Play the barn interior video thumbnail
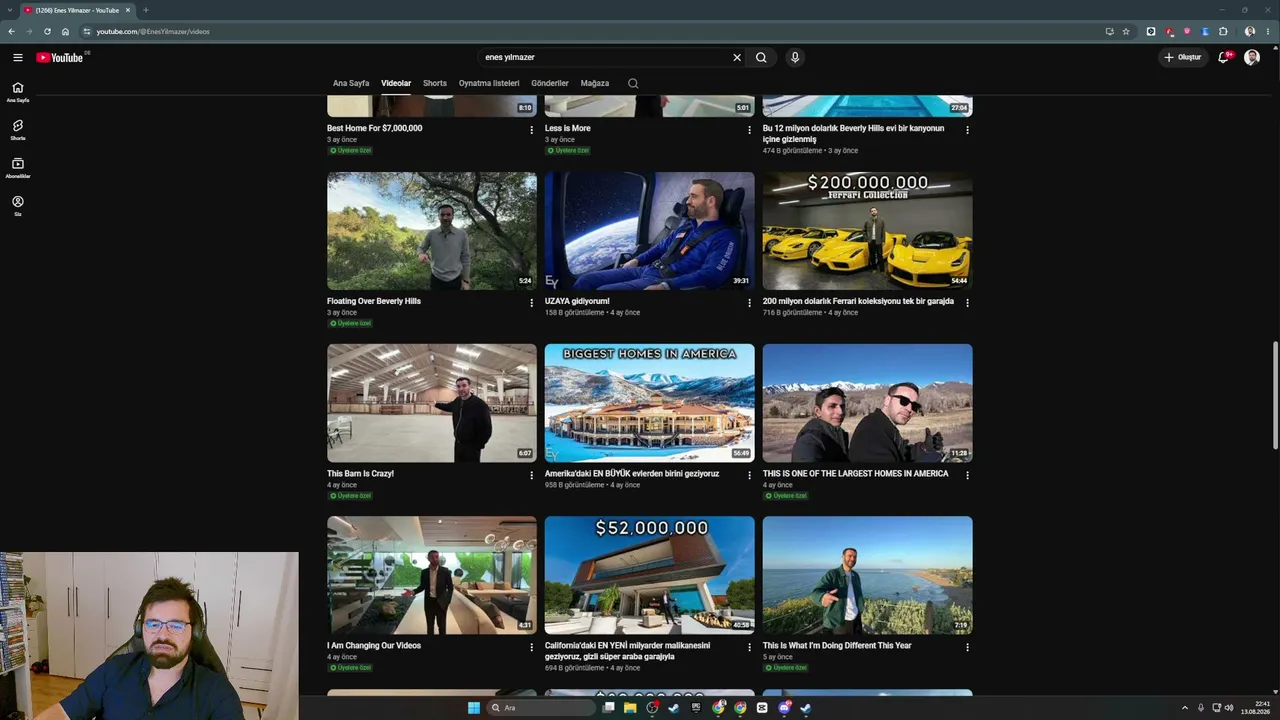This screenshot has height=720, width=1280. click(x=432, y=403)
